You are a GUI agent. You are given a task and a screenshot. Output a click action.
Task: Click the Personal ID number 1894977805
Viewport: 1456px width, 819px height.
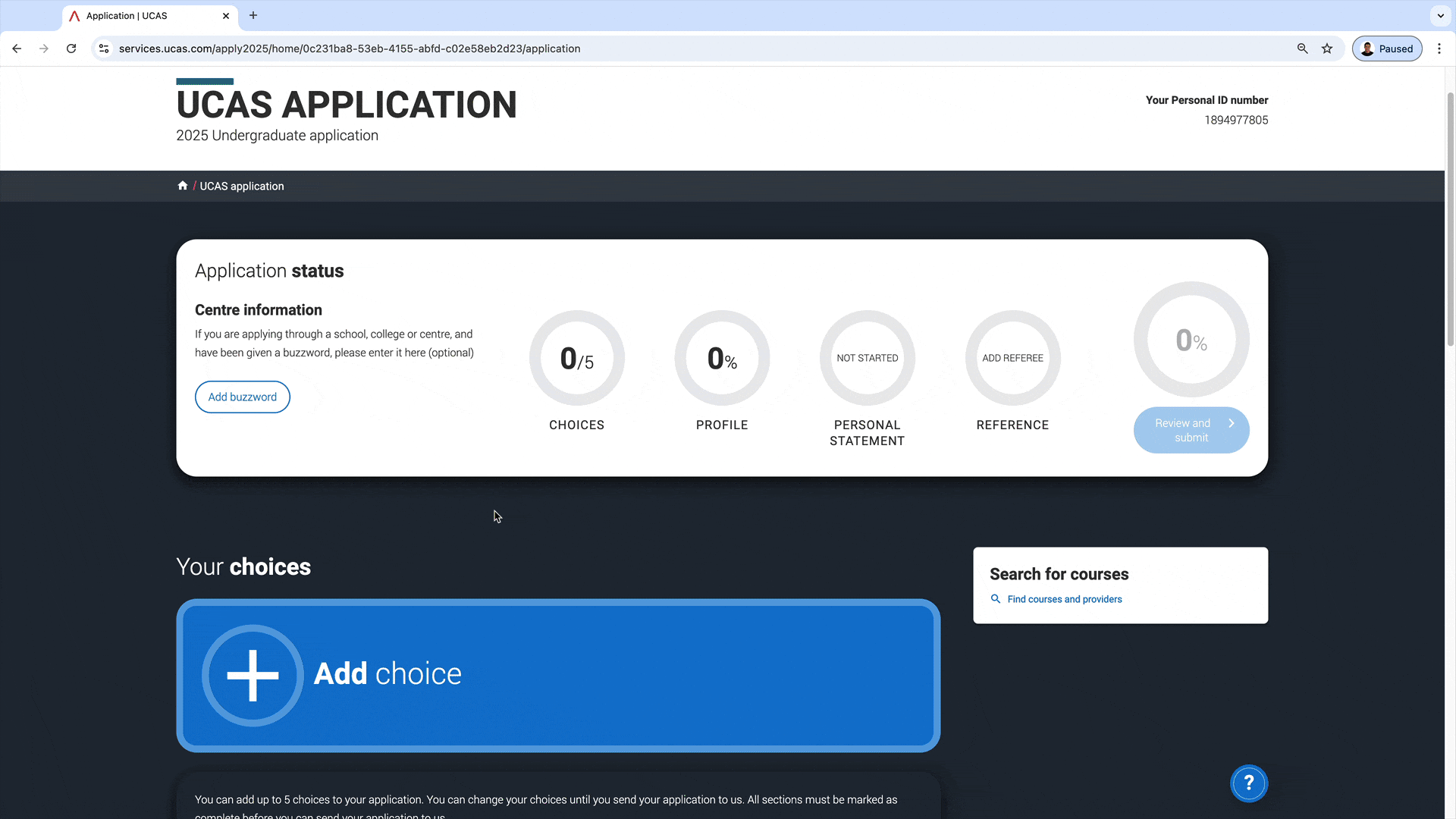click(x=1236, y=120)
